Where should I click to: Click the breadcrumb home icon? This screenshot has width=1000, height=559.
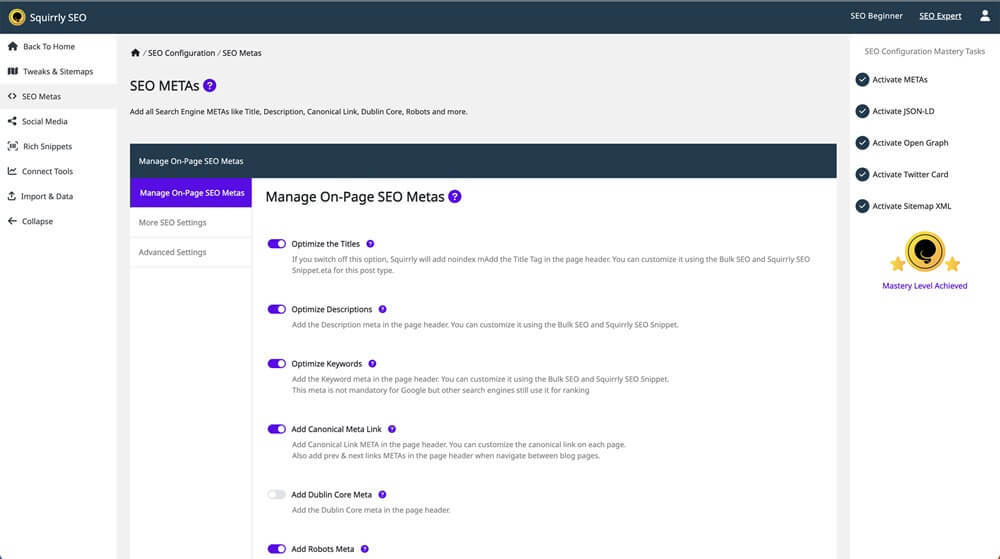pyautogui.click(x=135, y=53)
